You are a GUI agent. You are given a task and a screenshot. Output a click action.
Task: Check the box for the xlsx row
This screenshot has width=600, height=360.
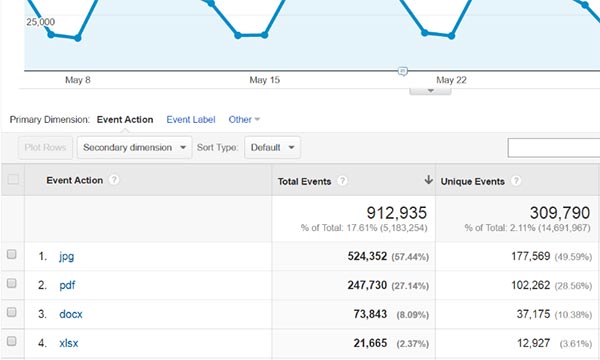coord(11,341)
